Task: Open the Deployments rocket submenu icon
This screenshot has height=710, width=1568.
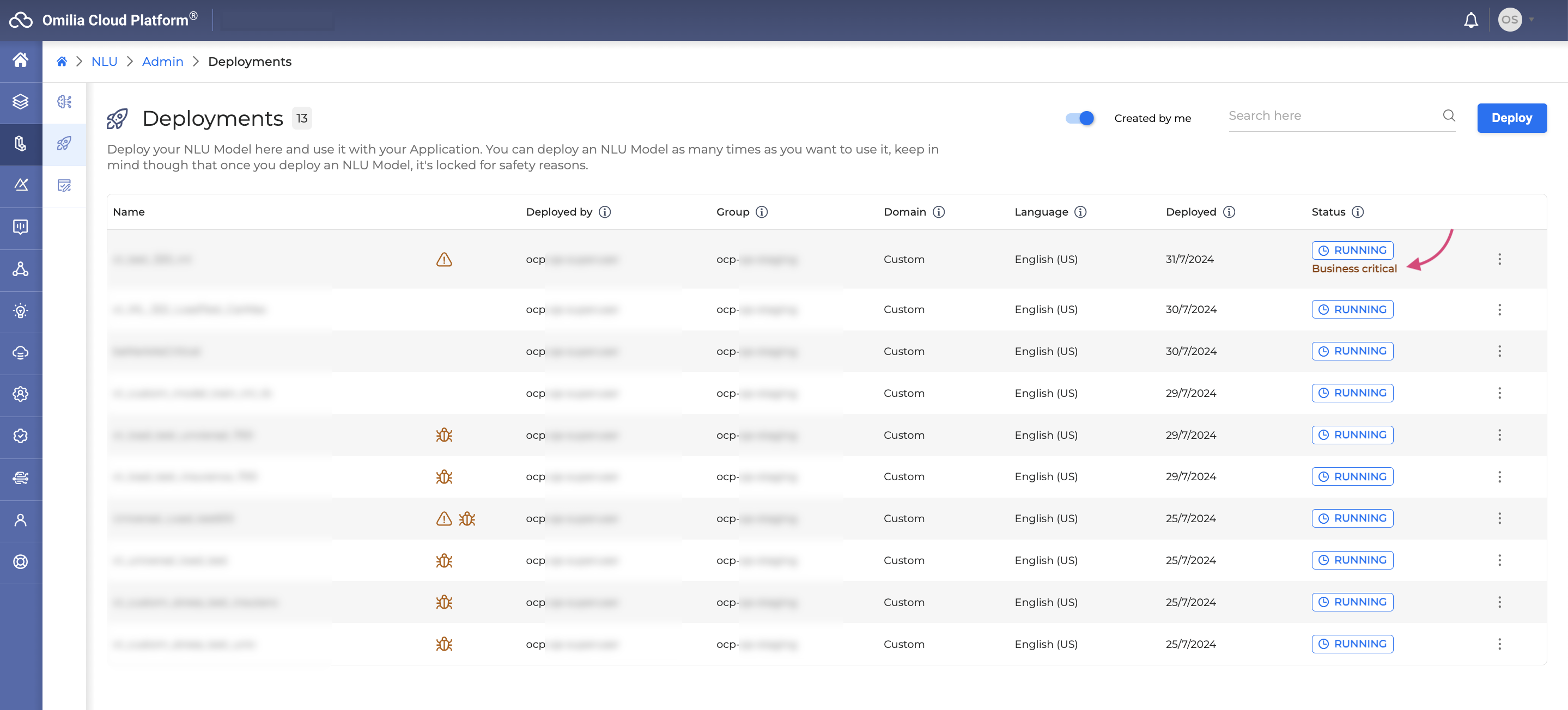Action: 64,144
